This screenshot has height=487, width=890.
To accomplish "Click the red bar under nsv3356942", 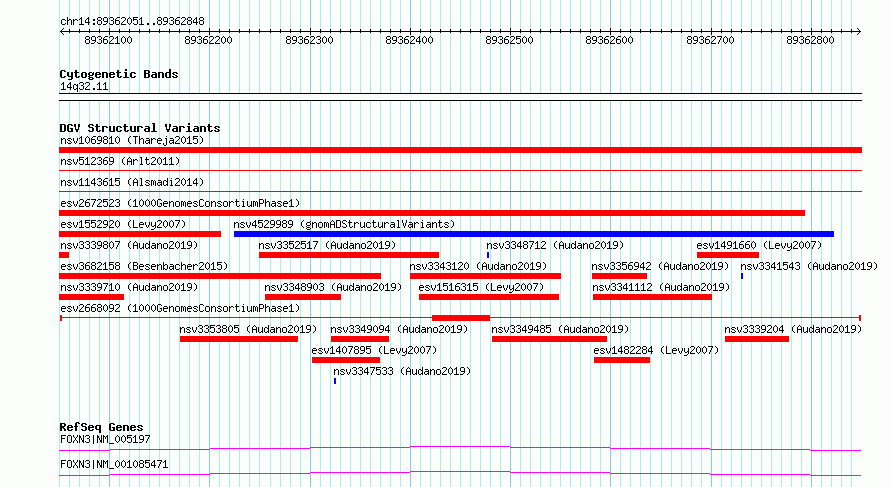I will (619, 276).
